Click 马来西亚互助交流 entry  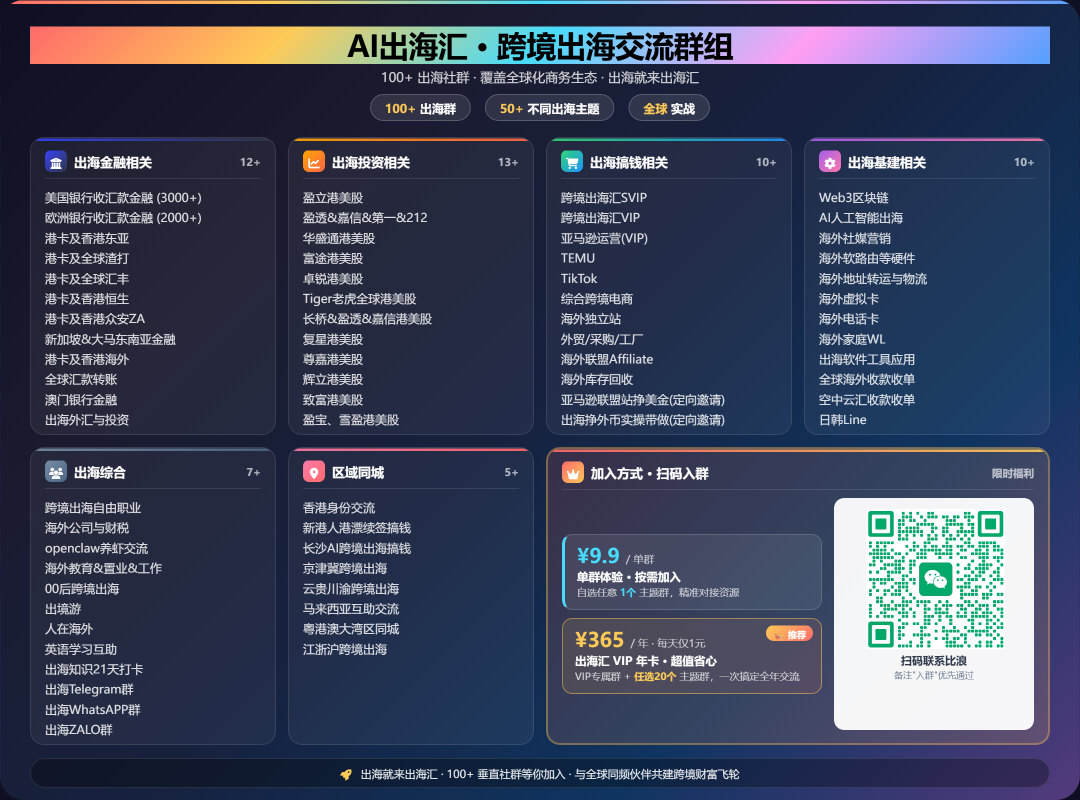click(351, 609)
